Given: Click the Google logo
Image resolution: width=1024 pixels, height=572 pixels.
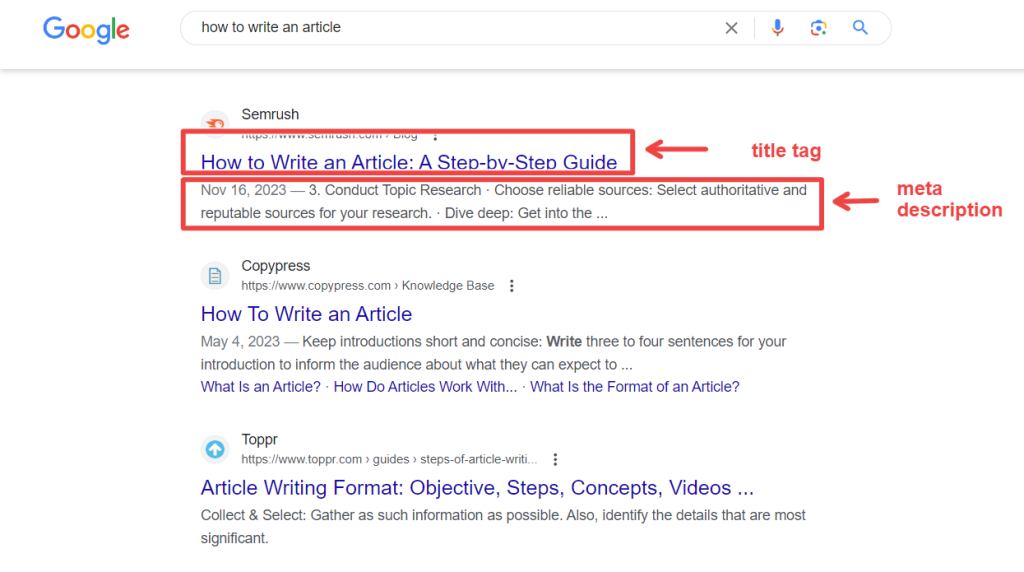Looking at the screenshot, I should pos(86,29).
